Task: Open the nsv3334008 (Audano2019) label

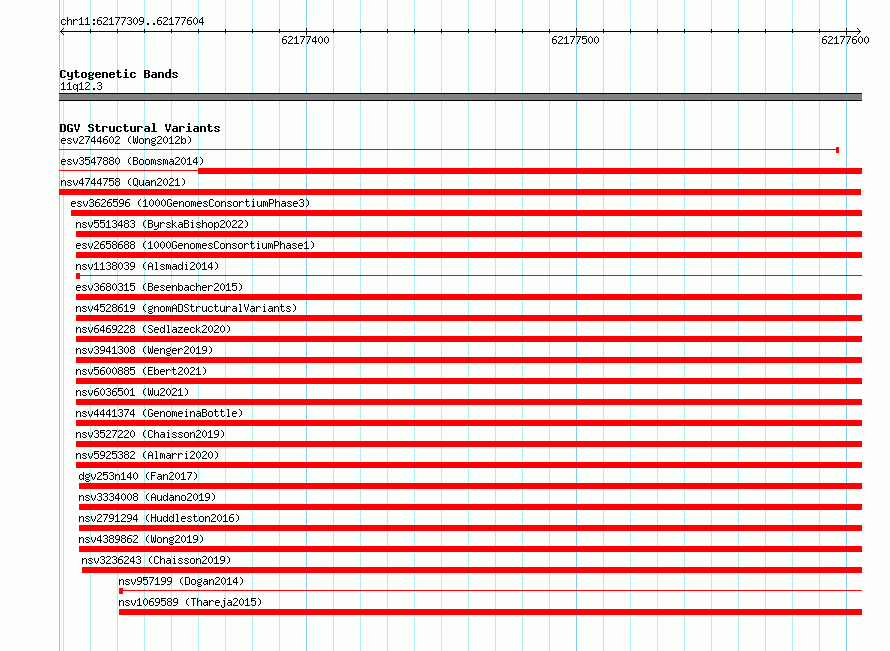Action: click(147, 497)
